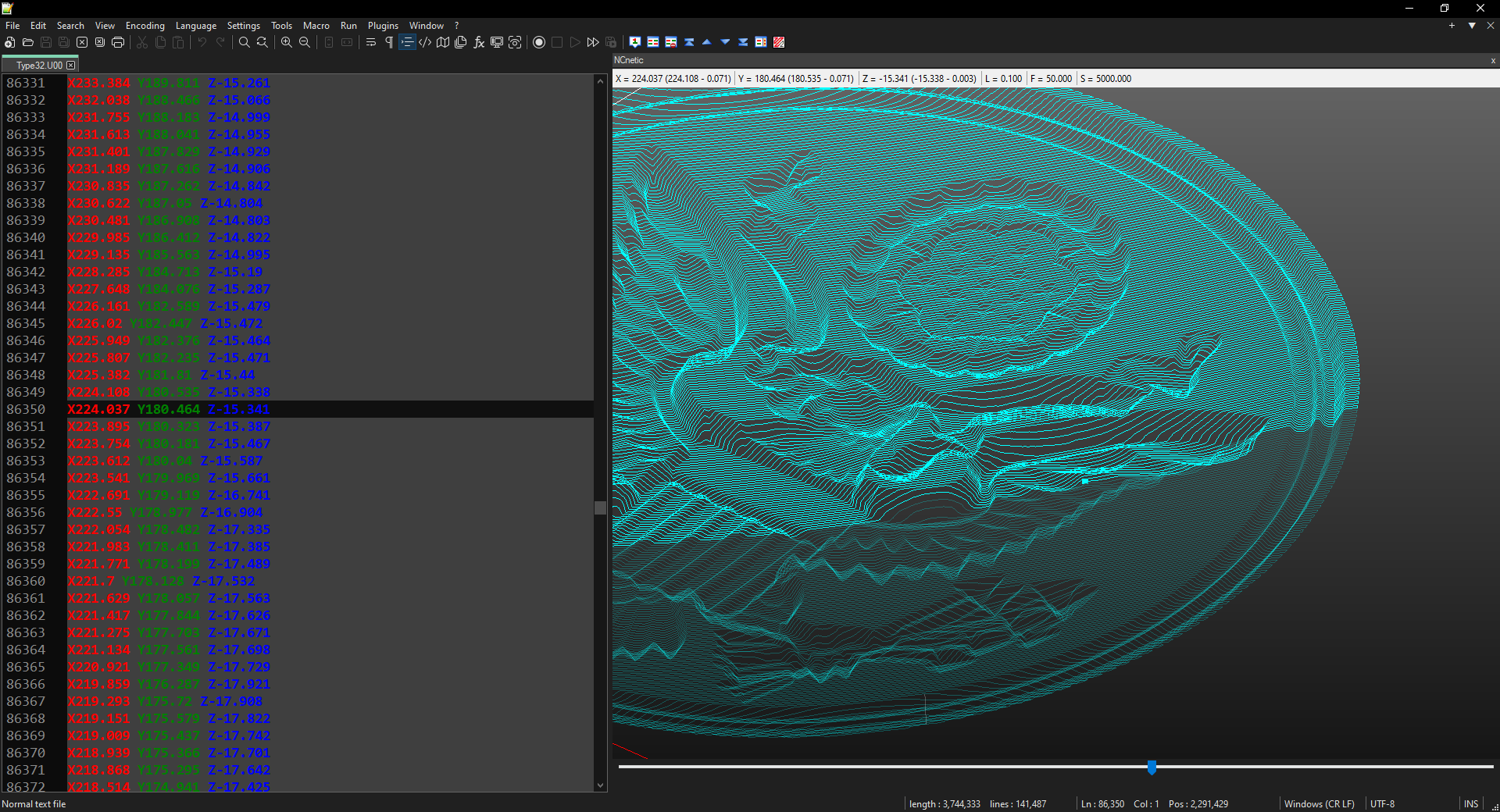Toggle show all characters pilcrow icon
The image size is (1500, 812).
click(x=389, y=42)
